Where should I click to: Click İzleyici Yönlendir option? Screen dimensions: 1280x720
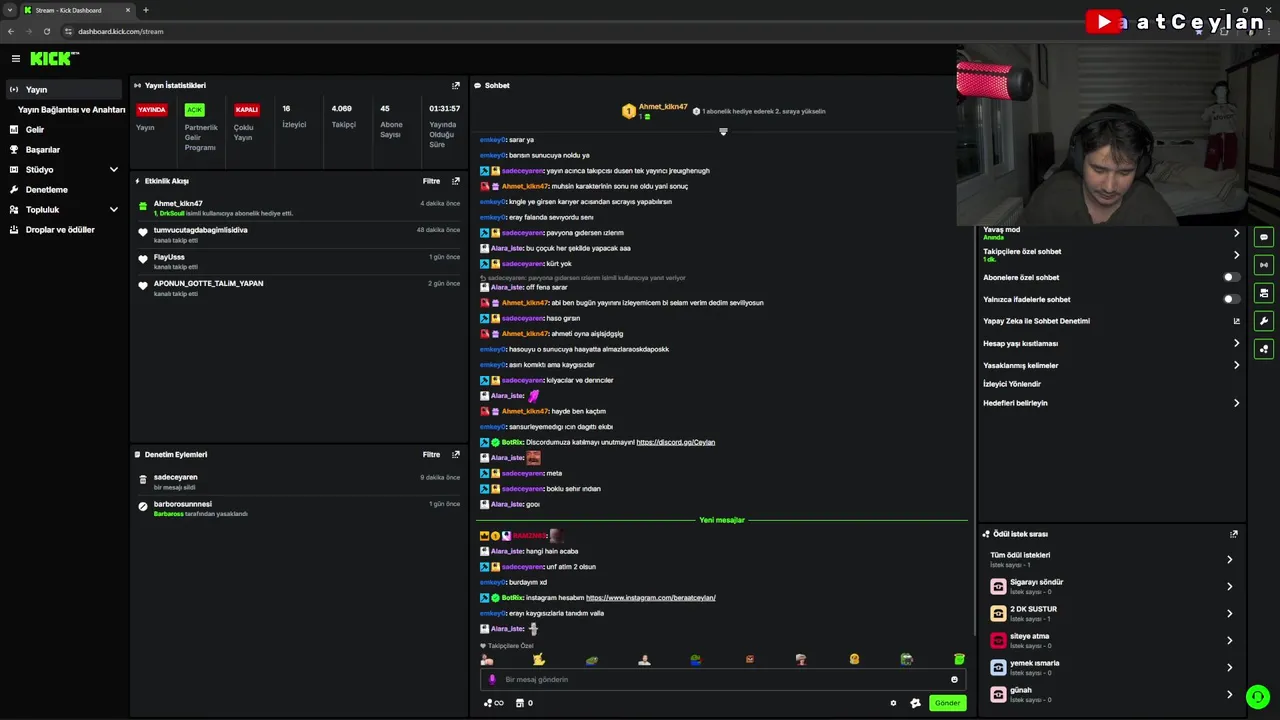(1012, 384)
